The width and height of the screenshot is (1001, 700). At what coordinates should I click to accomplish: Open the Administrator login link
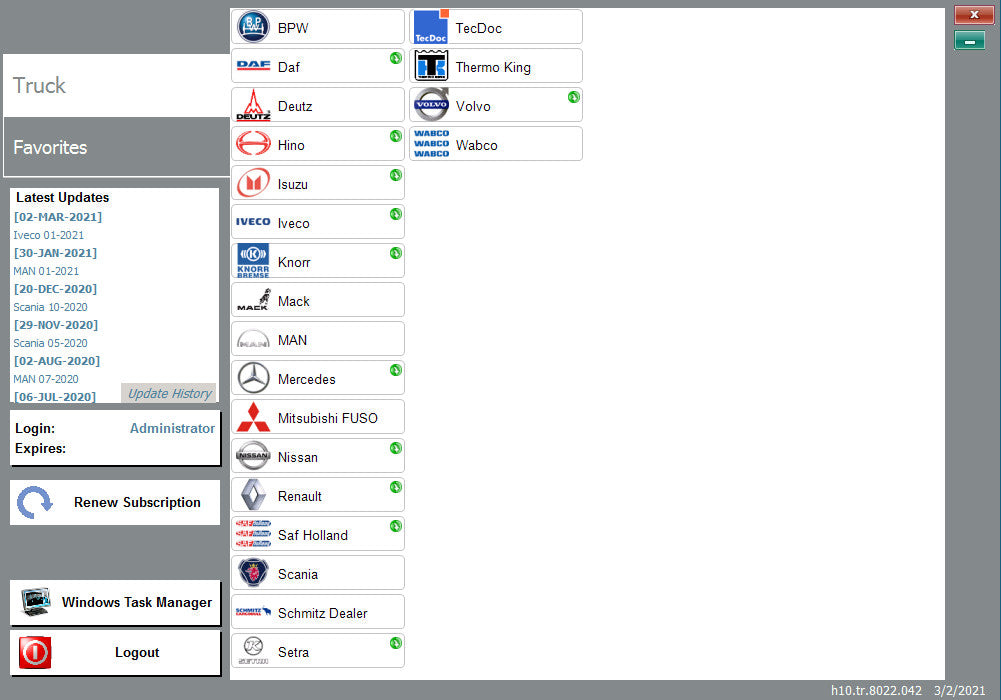click(172, 428)
